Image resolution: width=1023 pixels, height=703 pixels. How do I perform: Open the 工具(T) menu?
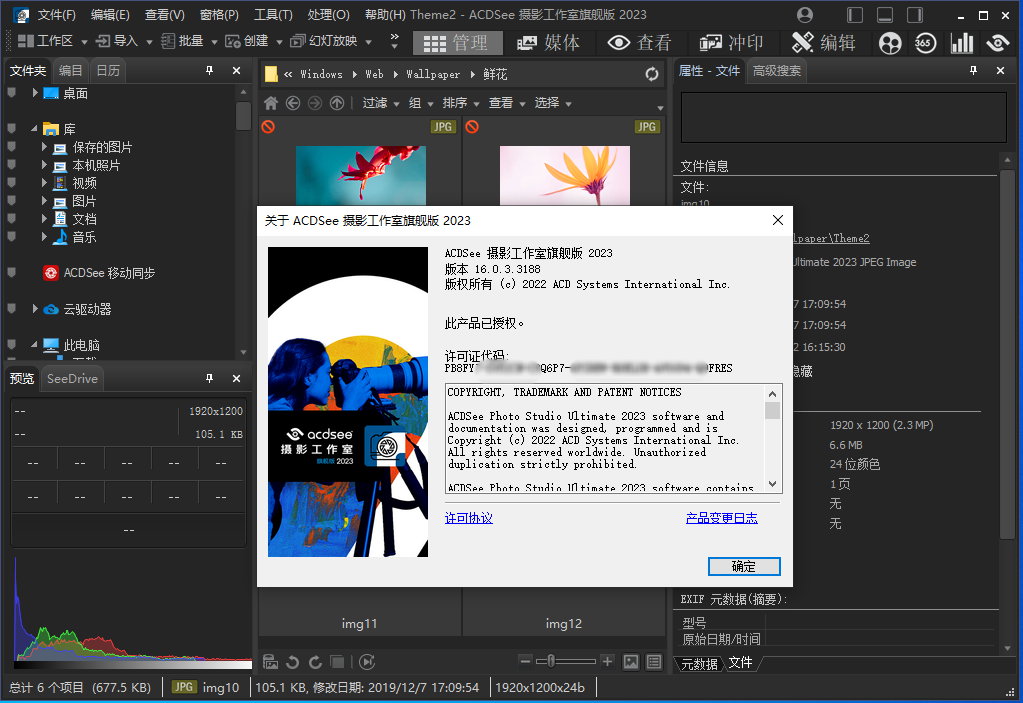pyautogui.click(x=273, y=14)
